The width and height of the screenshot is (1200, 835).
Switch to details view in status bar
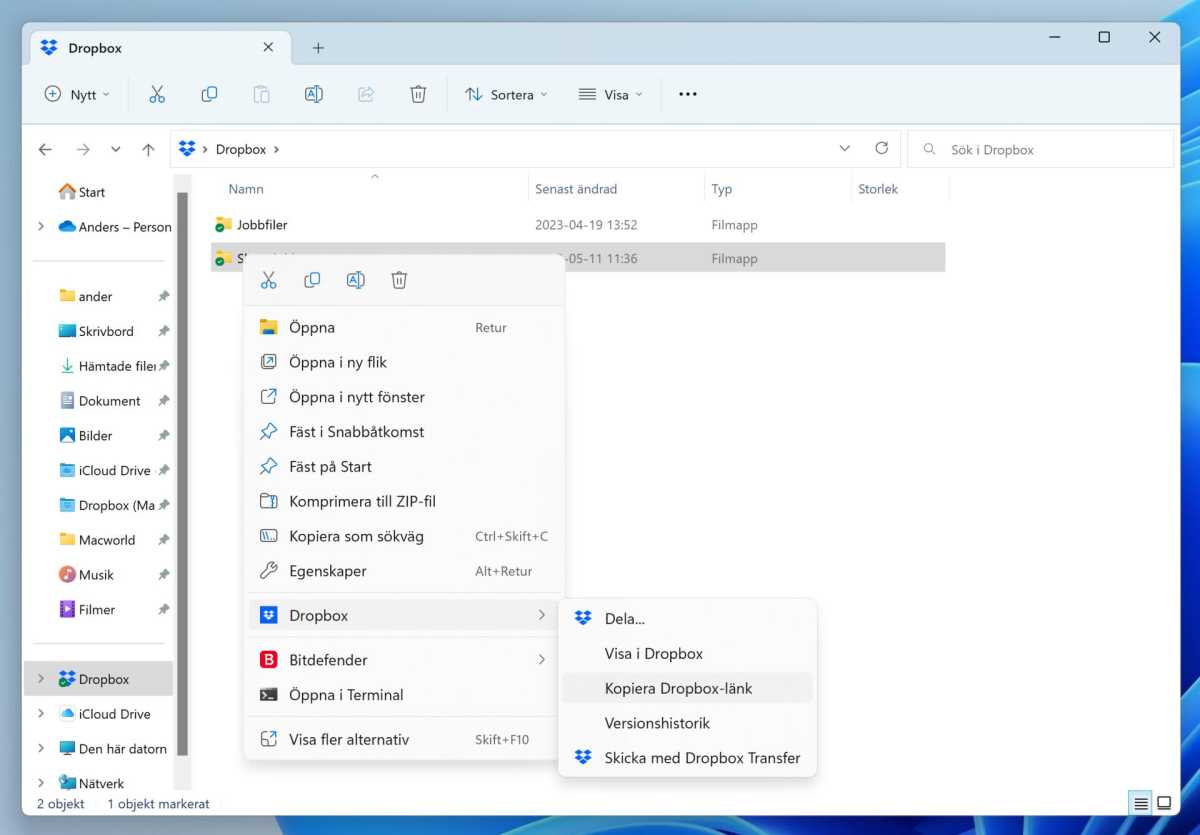click(x=1141, y=803)
